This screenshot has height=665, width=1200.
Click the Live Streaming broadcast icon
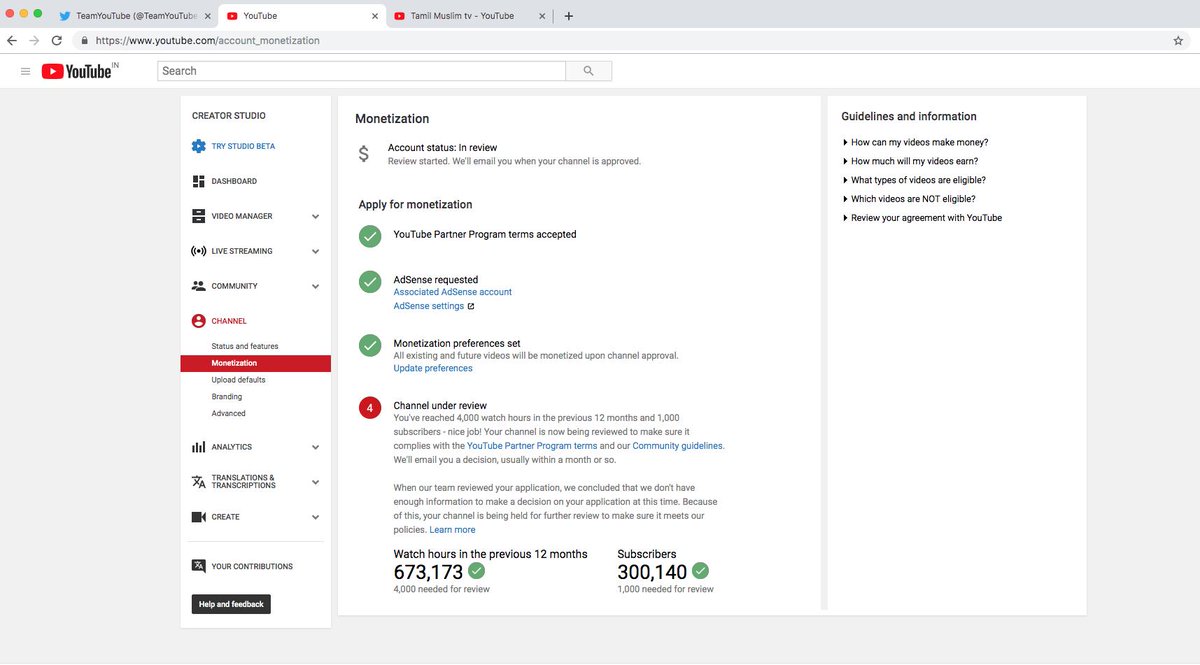pos(198,251)
